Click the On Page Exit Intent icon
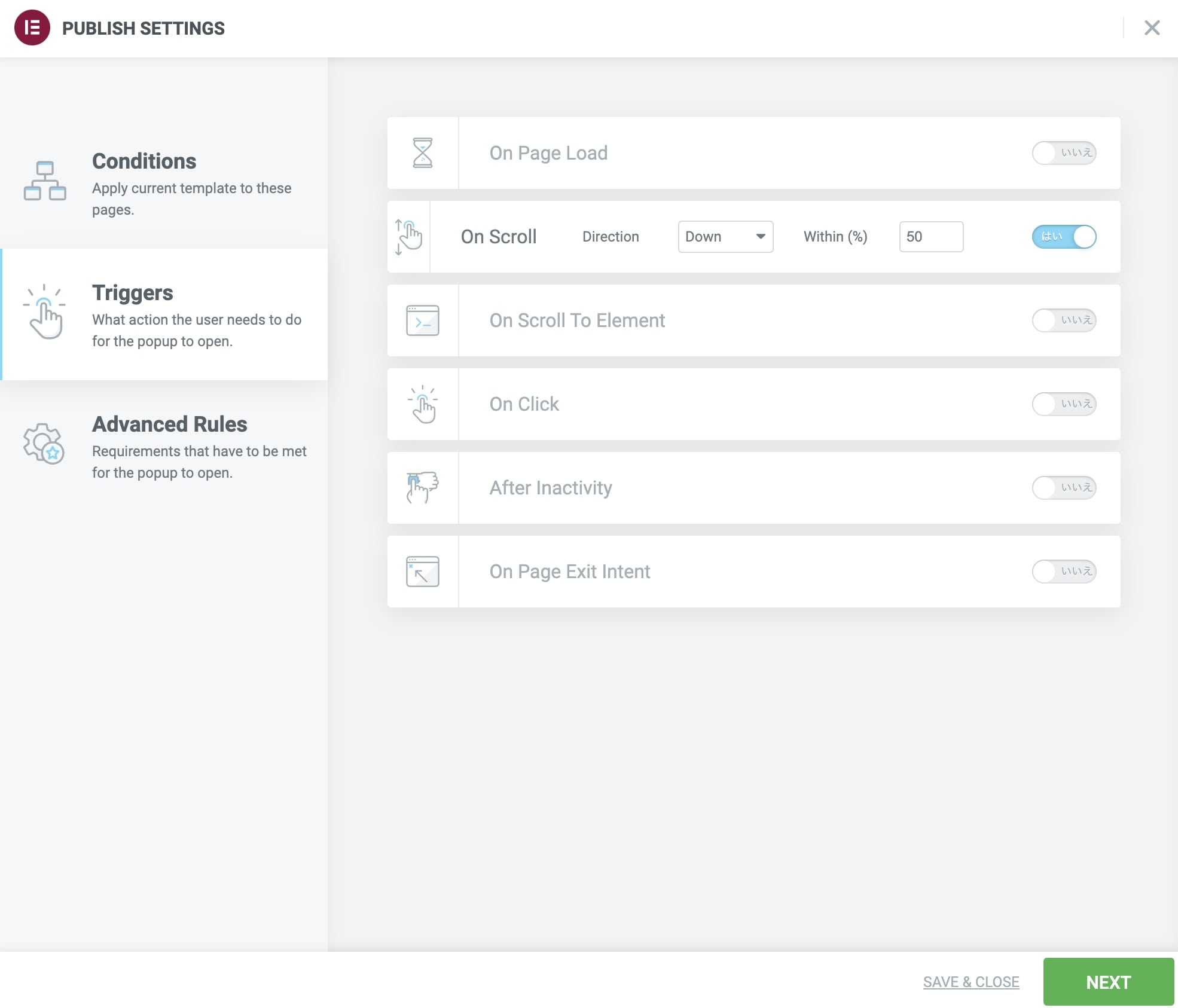 coord(422,572)
